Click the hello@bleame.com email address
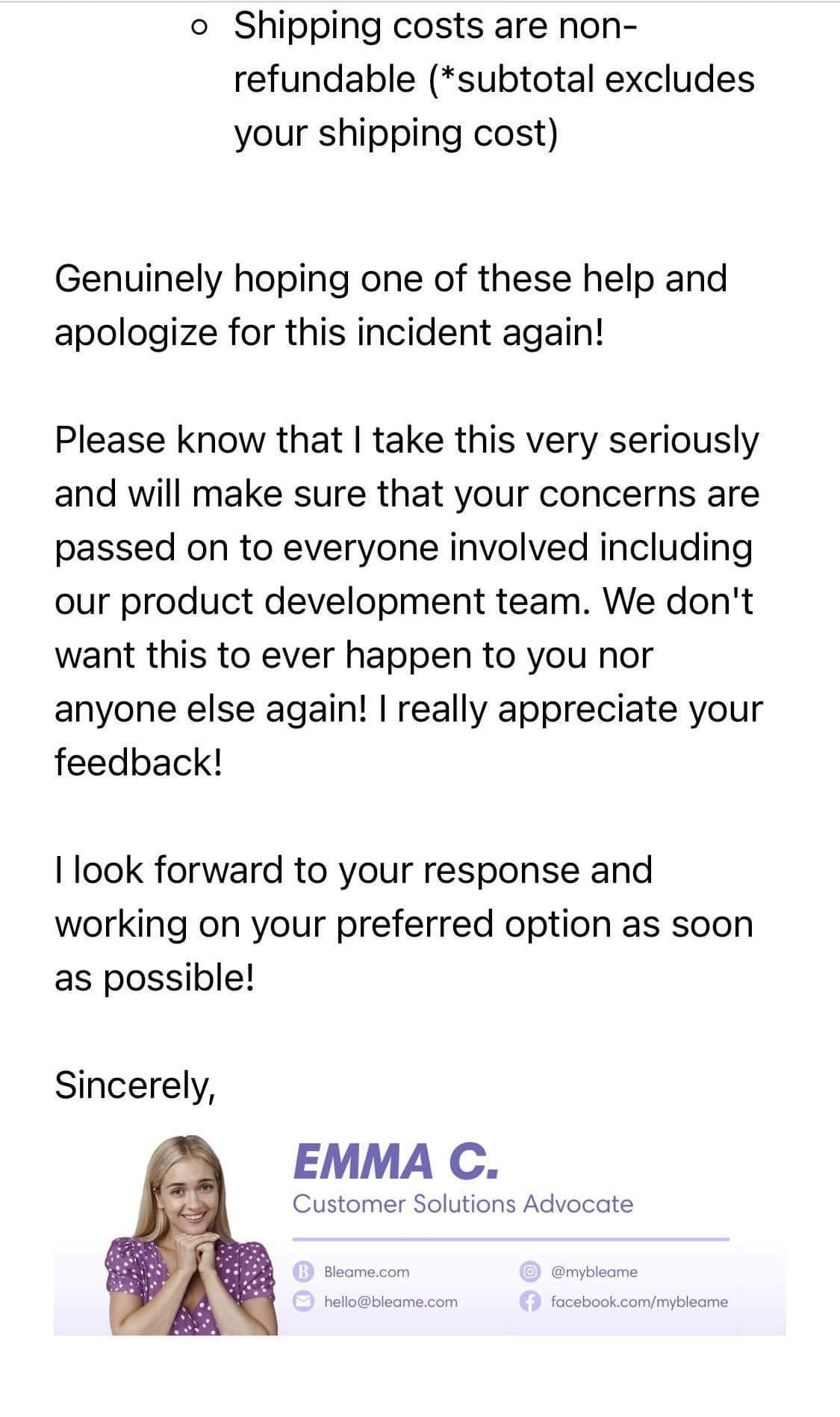 (391, 1301)
